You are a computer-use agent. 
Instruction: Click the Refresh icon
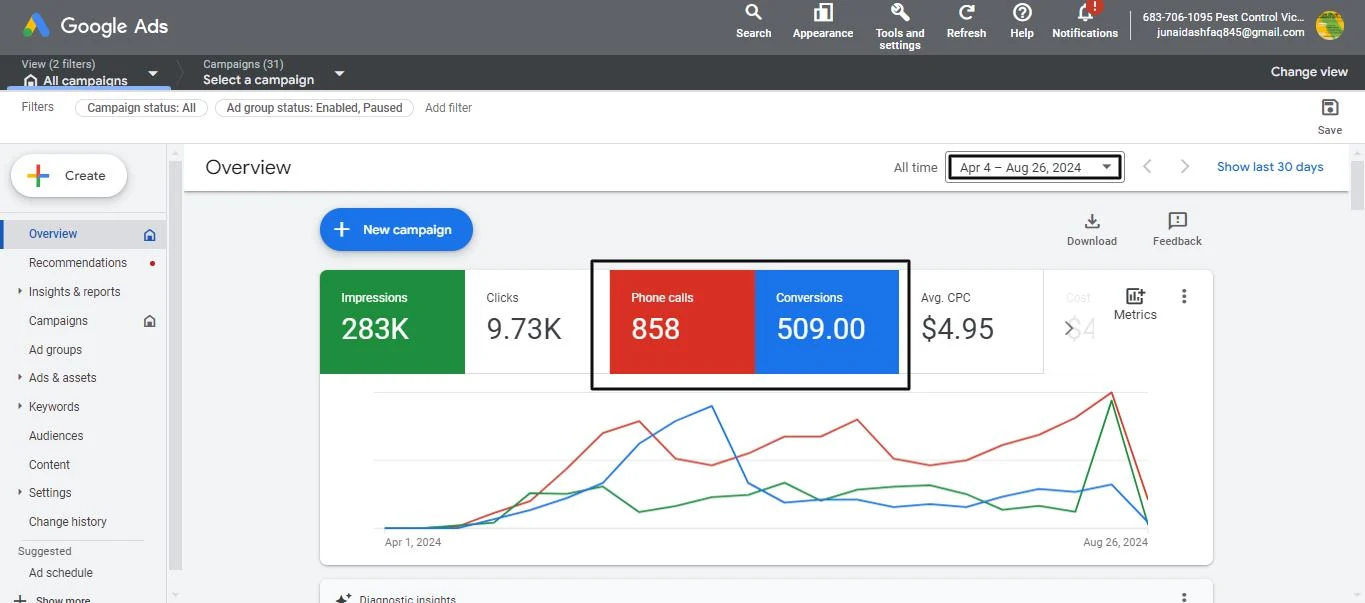966,13
